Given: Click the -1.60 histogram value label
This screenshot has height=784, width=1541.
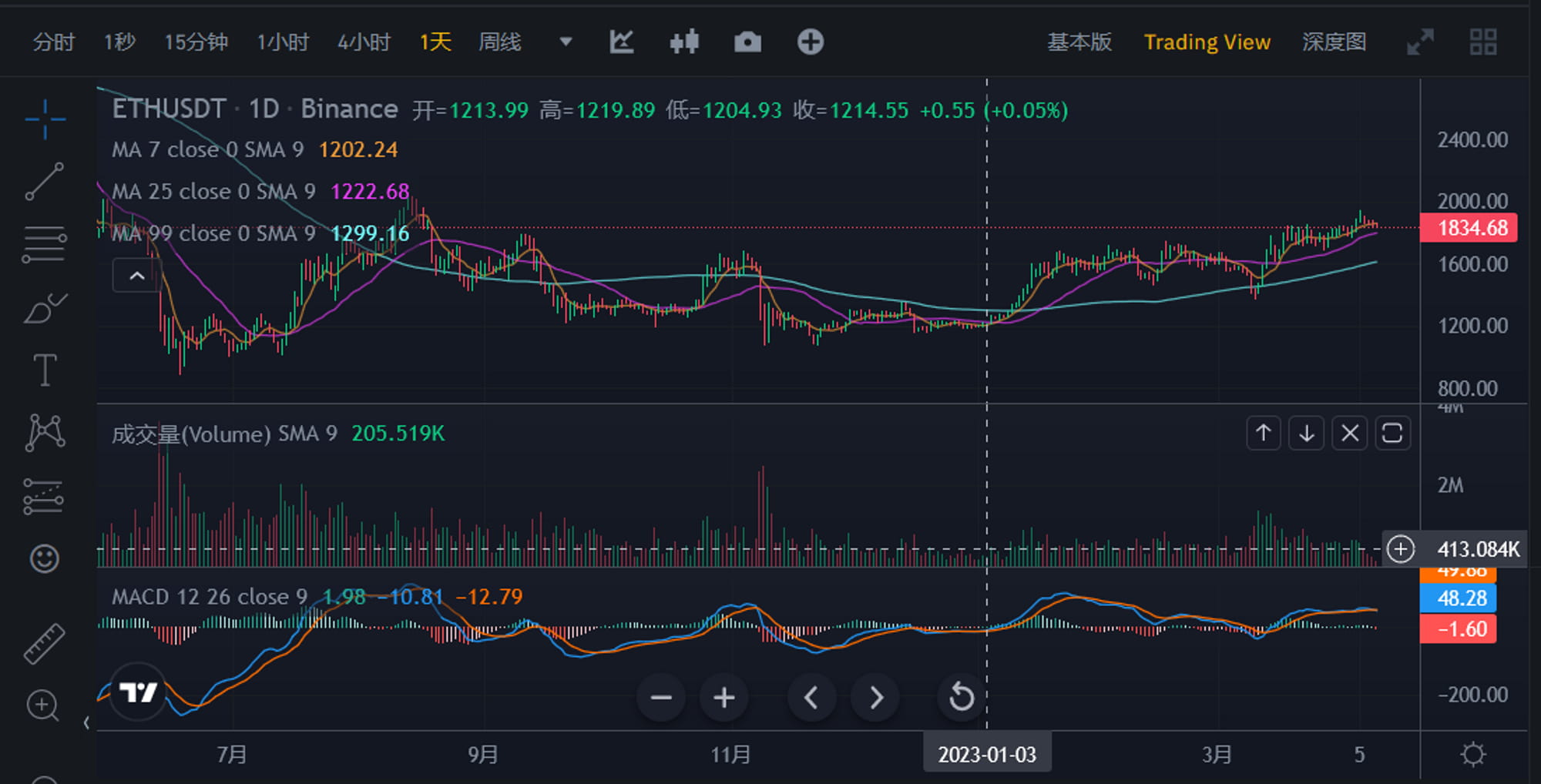Looking at the screenshot, I should 1459,629.
